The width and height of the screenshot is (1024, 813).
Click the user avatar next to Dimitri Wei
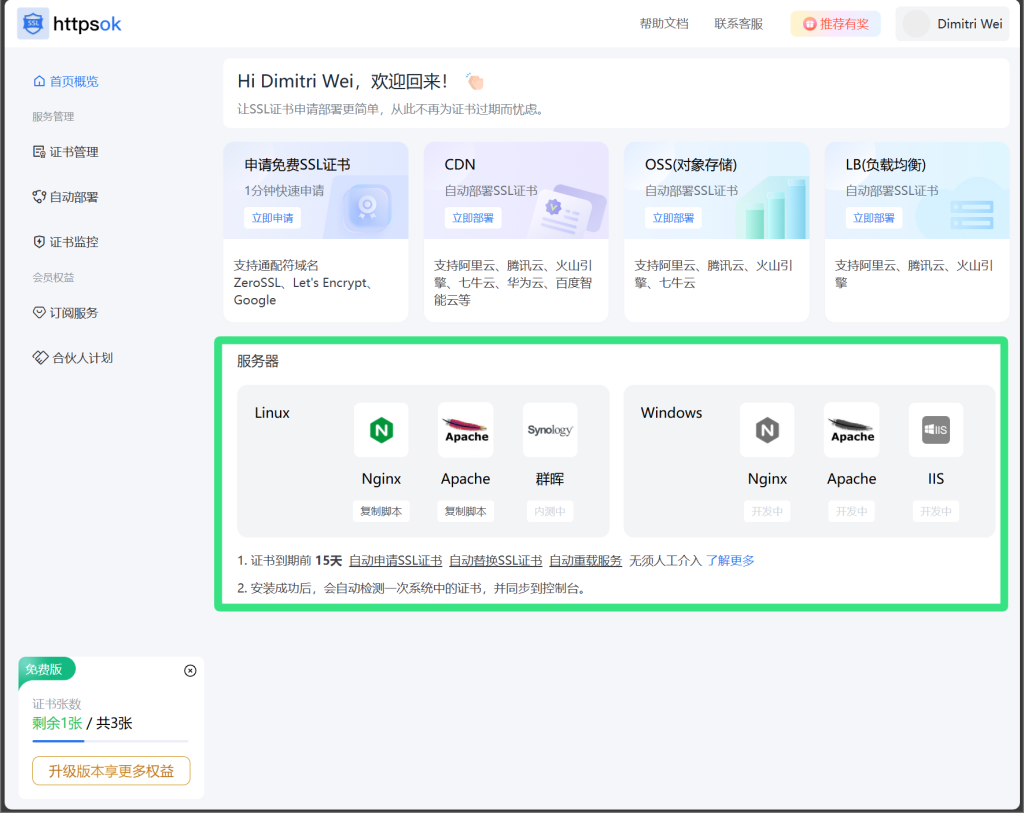[916, 24]
